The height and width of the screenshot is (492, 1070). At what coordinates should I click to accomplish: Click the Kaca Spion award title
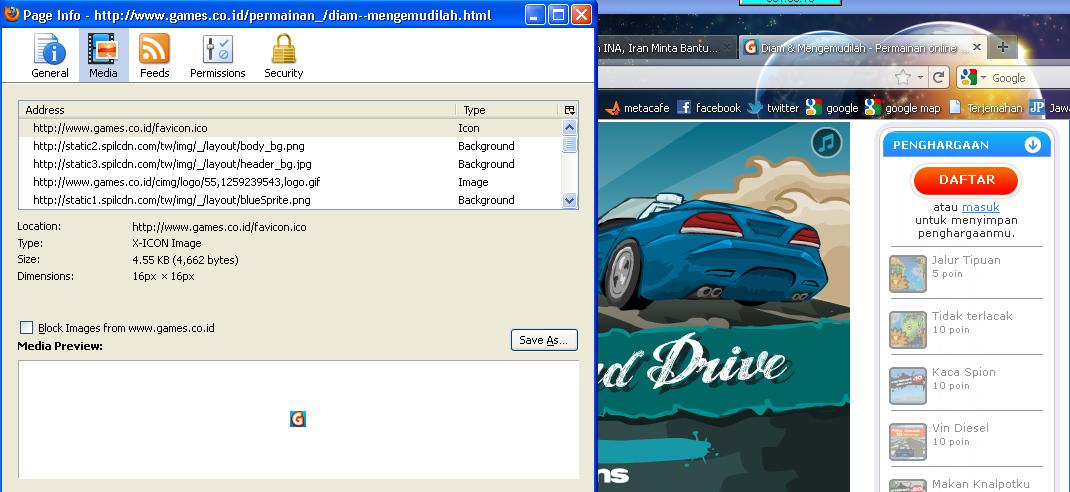coord(964,372)
